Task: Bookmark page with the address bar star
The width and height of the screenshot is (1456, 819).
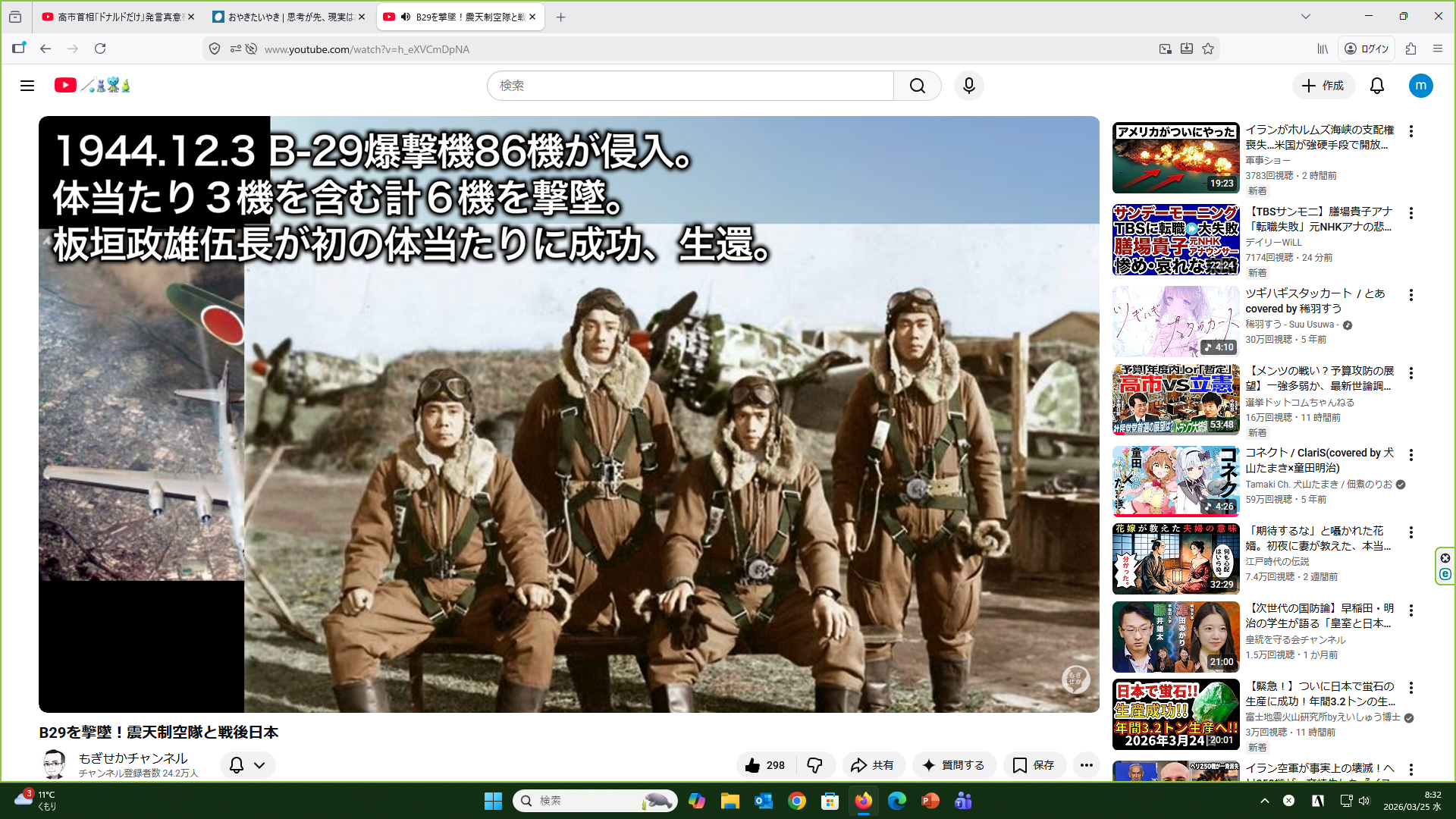Action: coord(1208,49)
